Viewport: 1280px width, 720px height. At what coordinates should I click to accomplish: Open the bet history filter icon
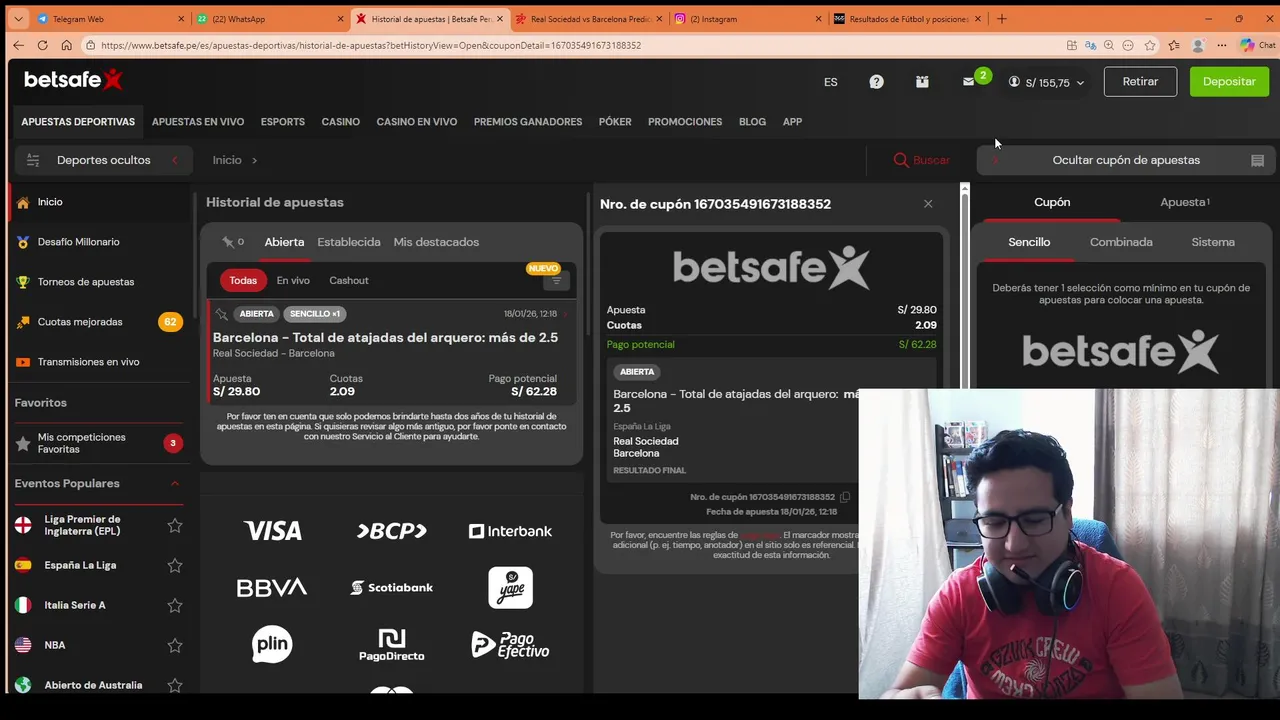(x=556, y=281)
